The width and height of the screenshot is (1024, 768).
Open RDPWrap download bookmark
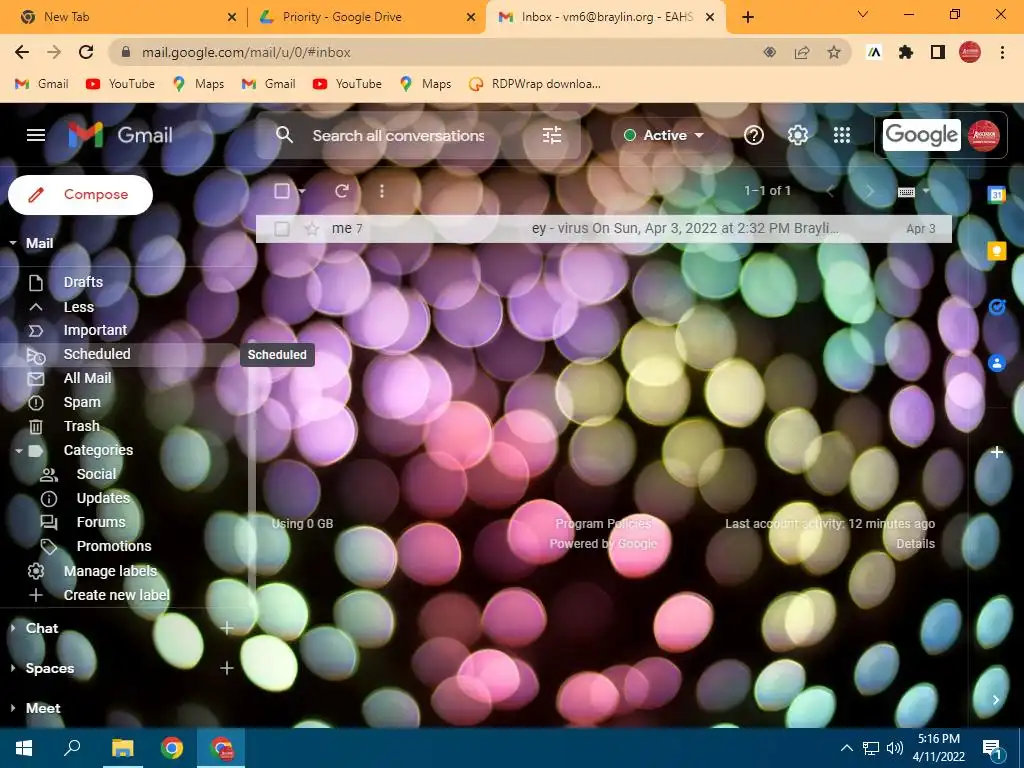[x=535, y=84]
